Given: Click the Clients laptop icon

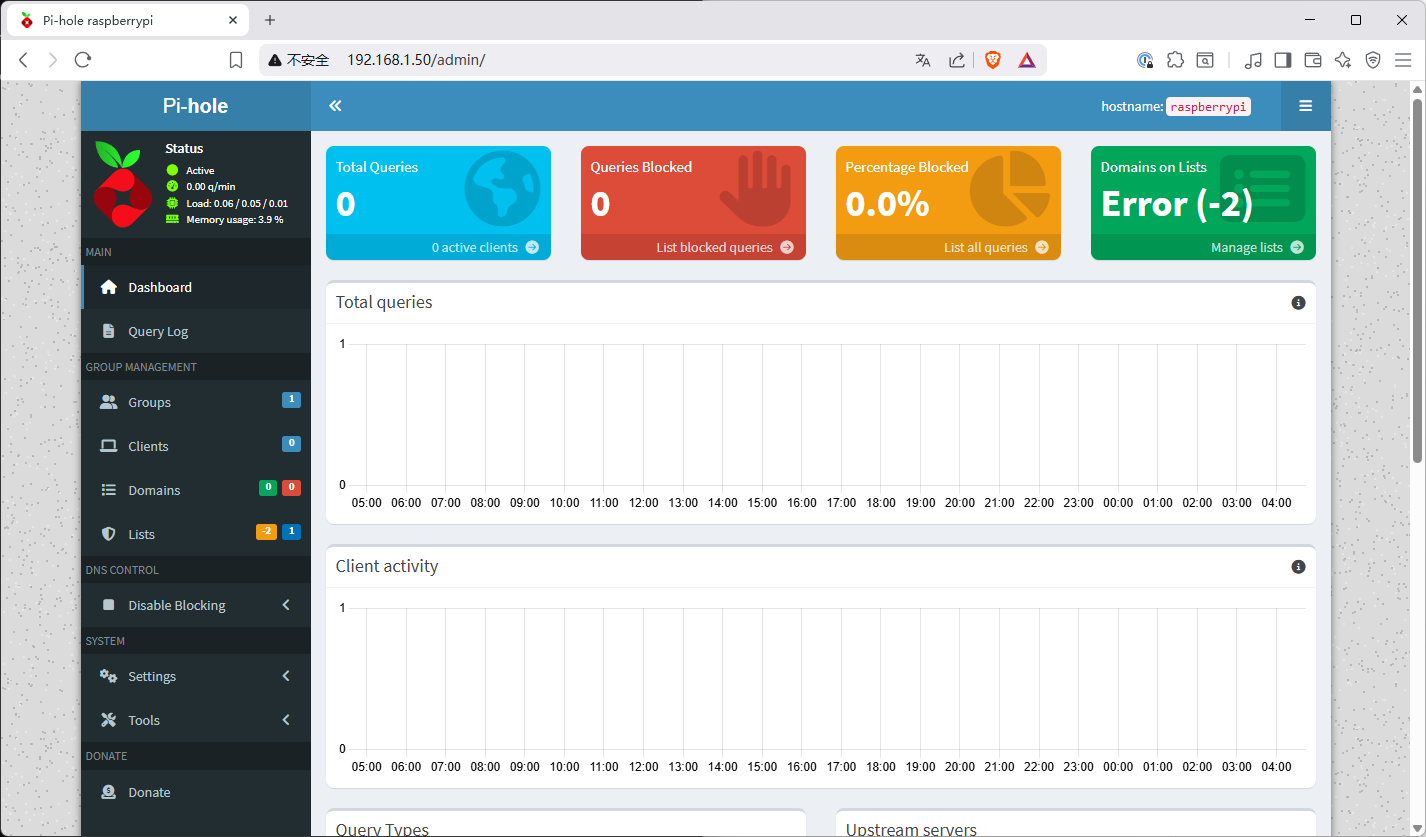Looking at the screenshot, I should point(109,446).
